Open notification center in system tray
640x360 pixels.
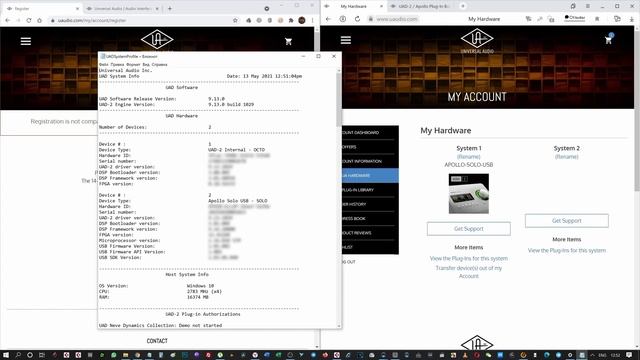click(x=629, y=355)
